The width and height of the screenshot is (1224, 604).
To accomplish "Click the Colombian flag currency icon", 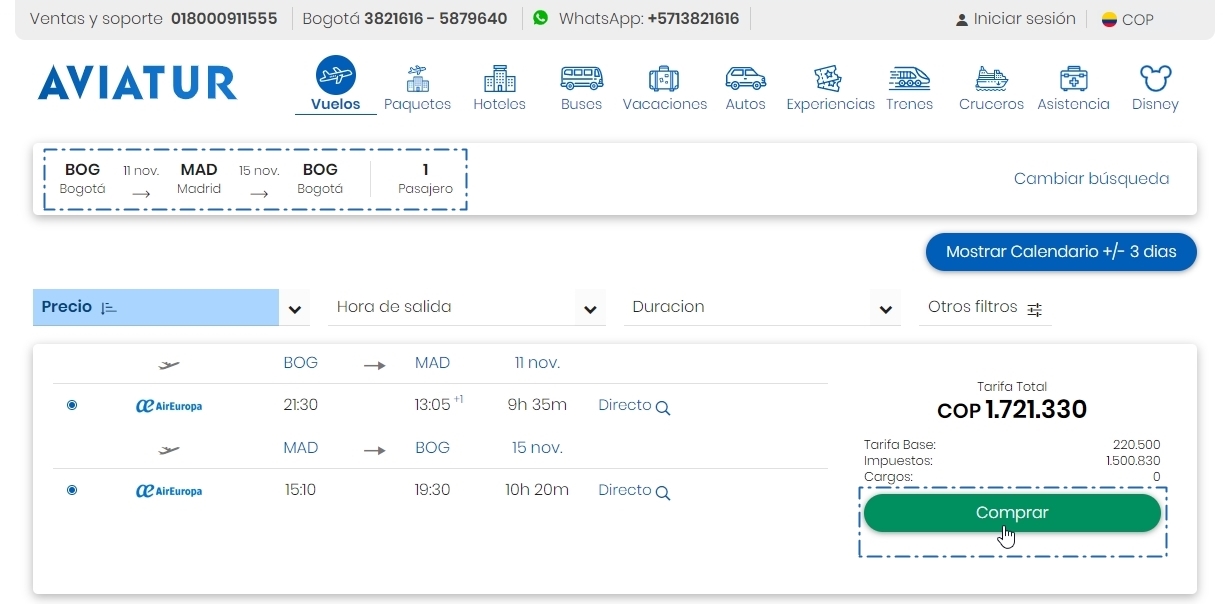I will click(1109, 19).
